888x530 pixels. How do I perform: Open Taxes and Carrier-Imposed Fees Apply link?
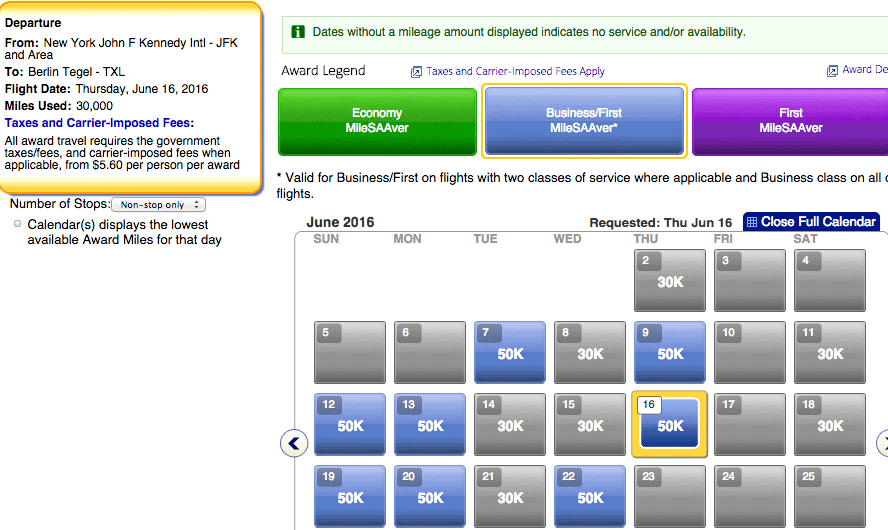[x=515, y=72]
